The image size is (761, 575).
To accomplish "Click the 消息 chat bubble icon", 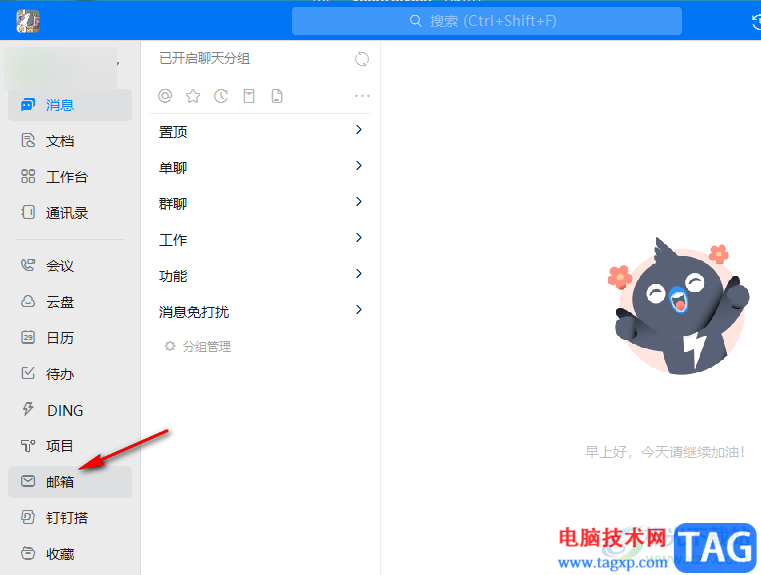I will point(28,104).
